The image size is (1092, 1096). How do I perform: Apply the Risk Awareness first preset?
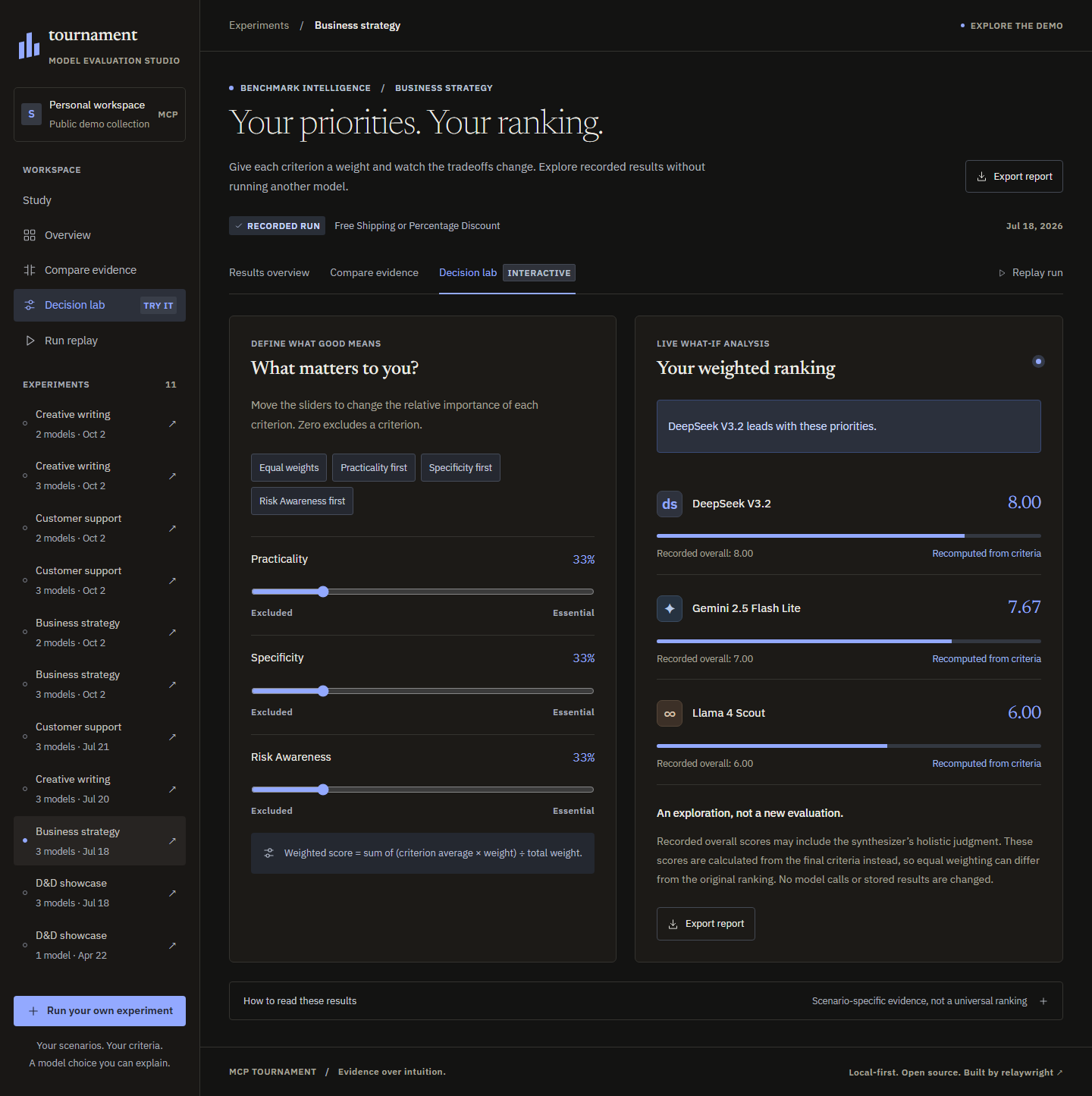coord(302,501)
